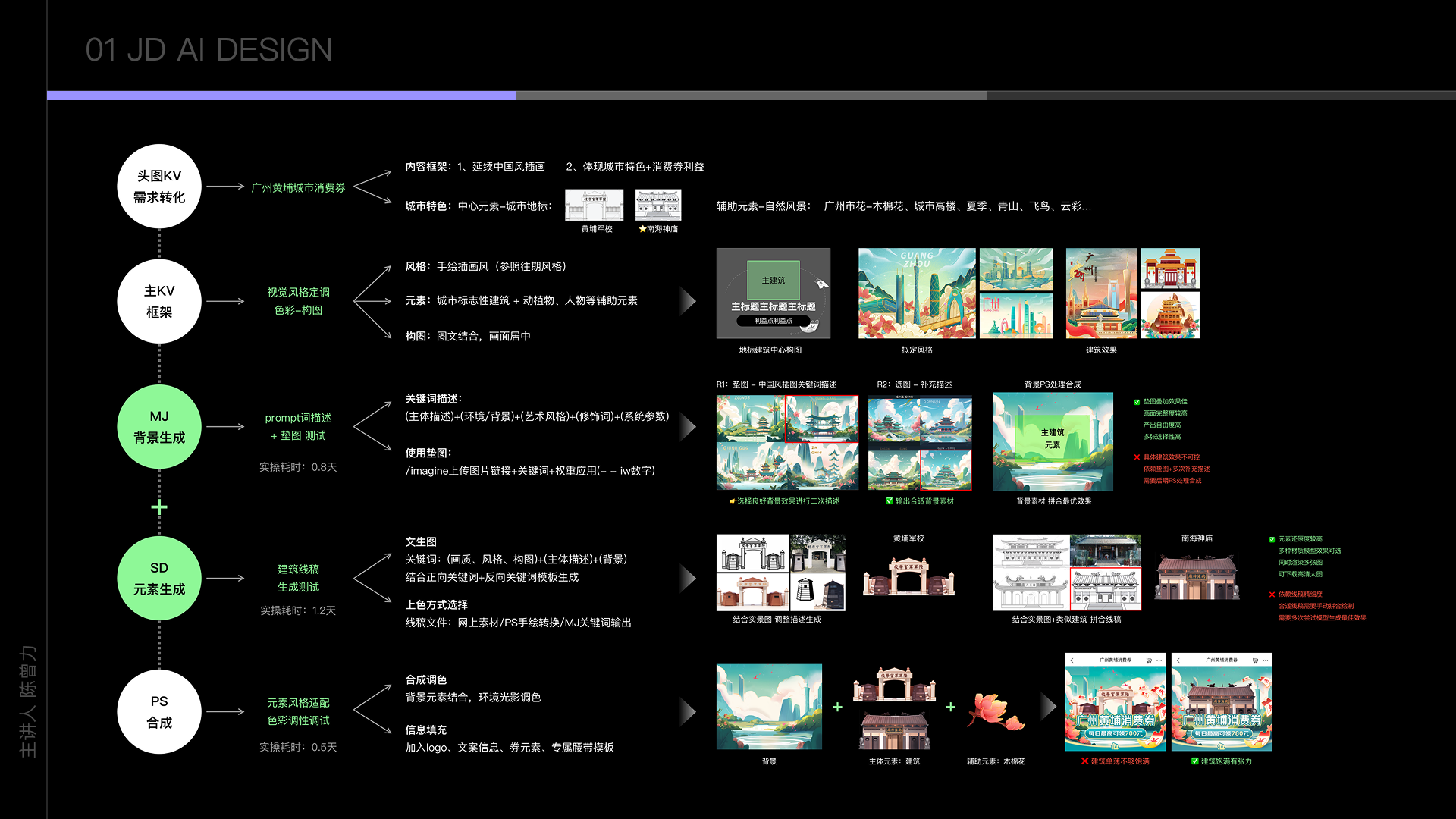
Task: Click the green checkbox beside 建筑饱满有张力
Action: point(1195,761)
